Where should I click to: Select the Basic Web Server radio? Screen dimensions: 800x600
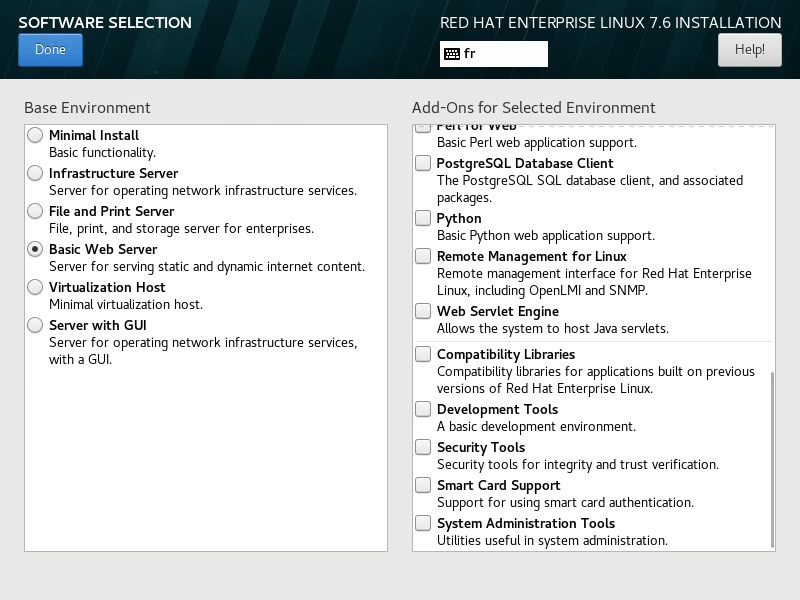(x=35, y=249)
